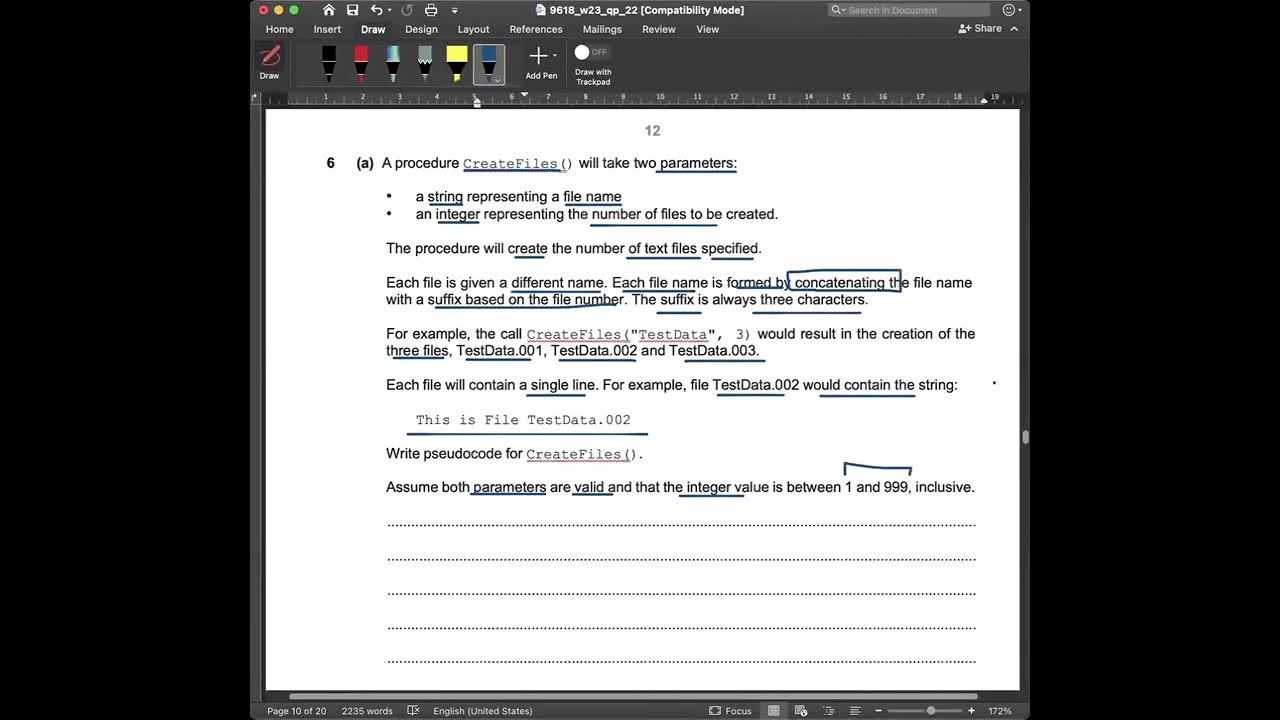1280x720 pixels.
Task: Click the zoom out minus button
Action: click(878, 711)
